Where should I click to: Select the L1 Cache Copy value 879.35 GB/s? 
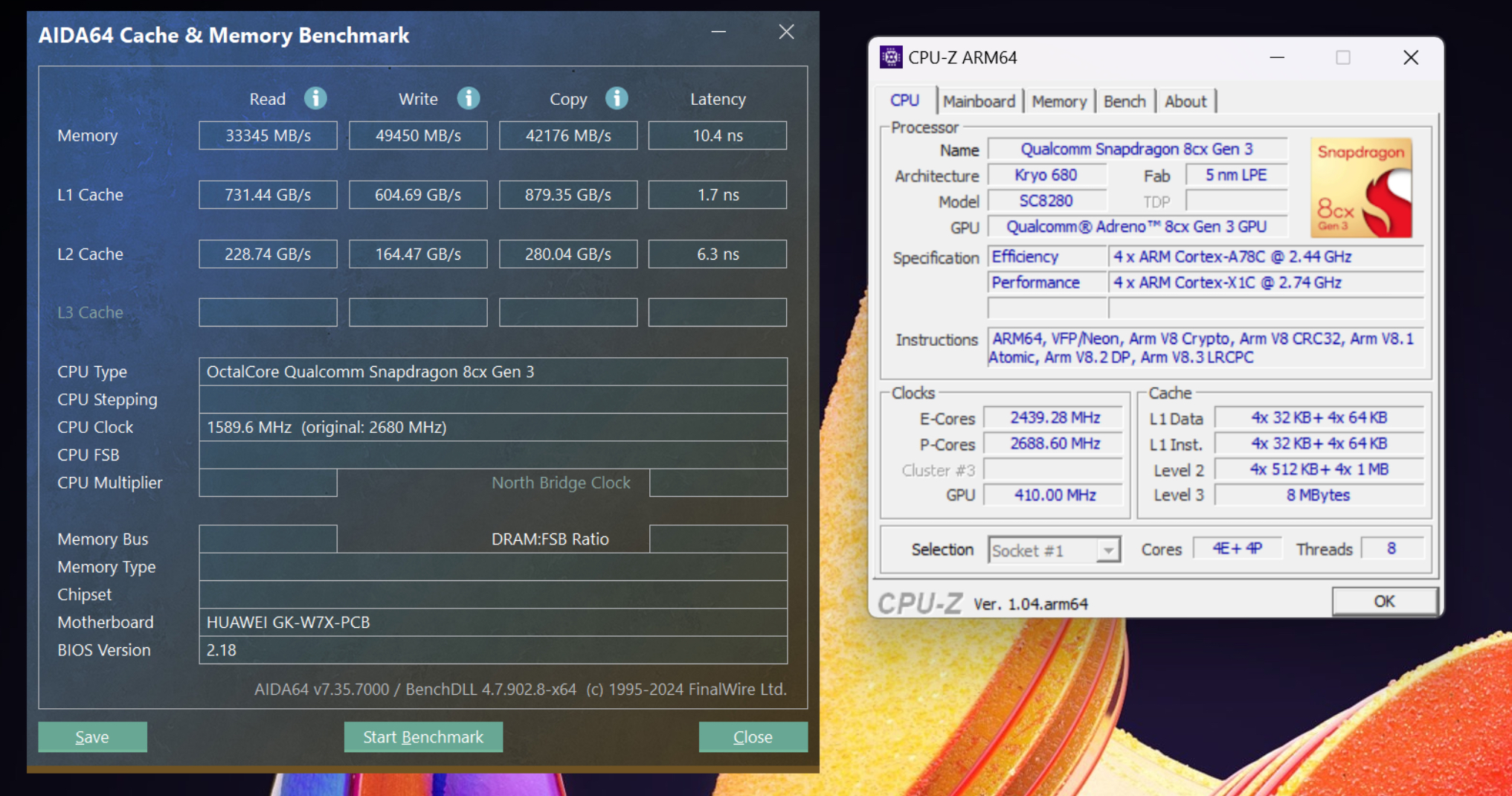pos(568,195)
